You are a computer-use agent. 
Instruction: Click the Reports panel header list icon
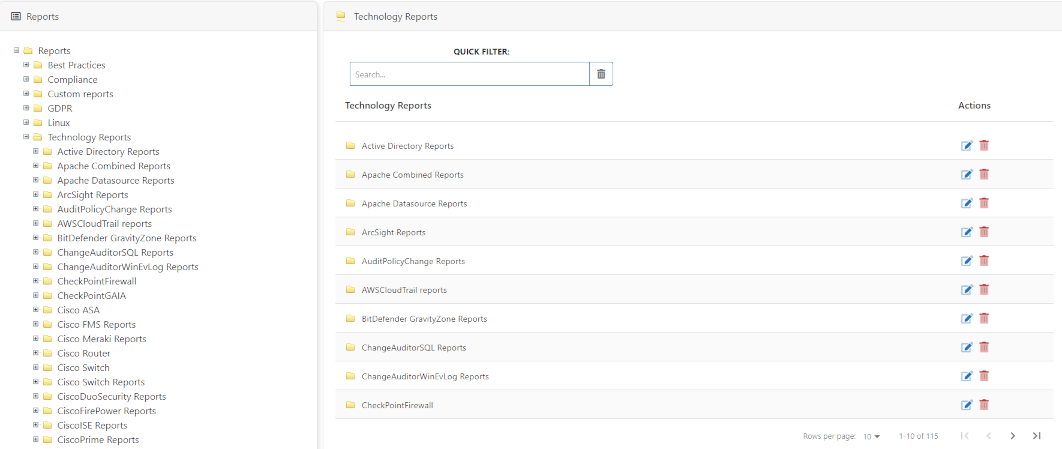coord(16,16)
